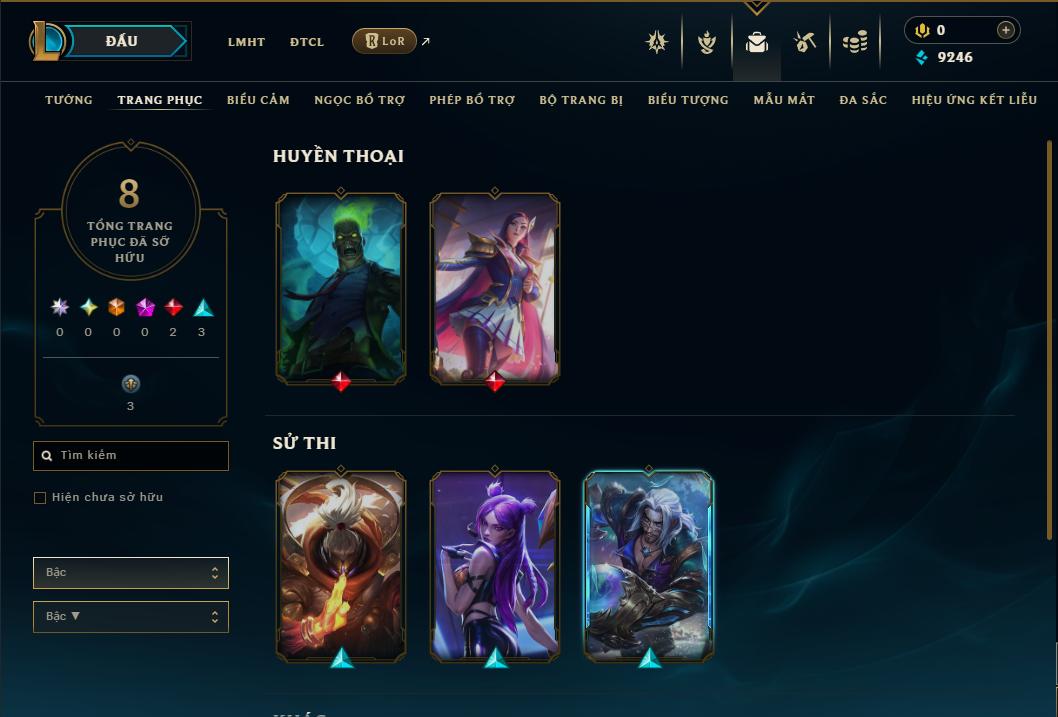Click the League of Legends logo
The height and width of the screenshot is (717, 1058).
pos(46,40)
